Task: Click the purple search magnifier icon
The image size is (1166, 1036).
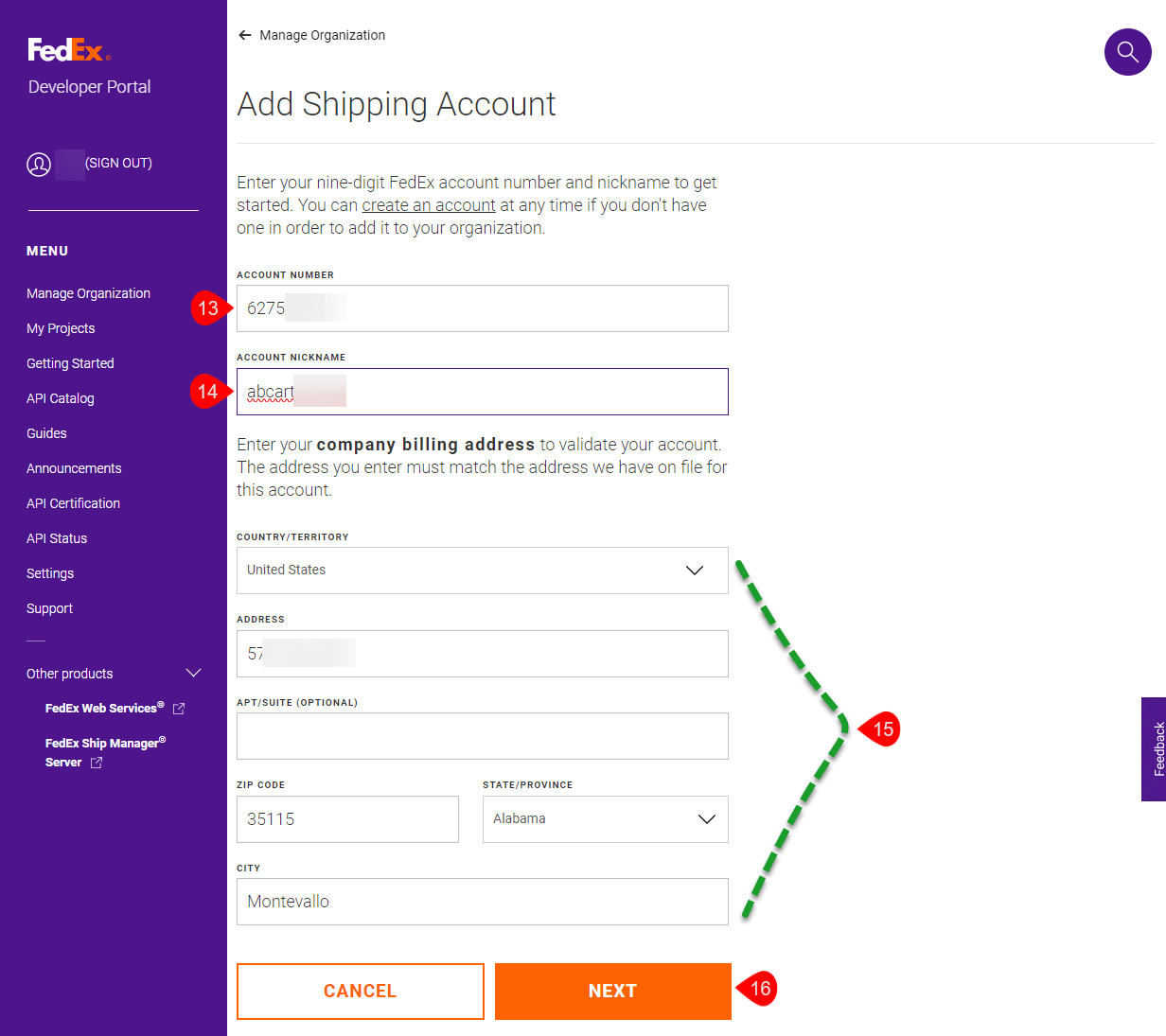Action: 1127,51
